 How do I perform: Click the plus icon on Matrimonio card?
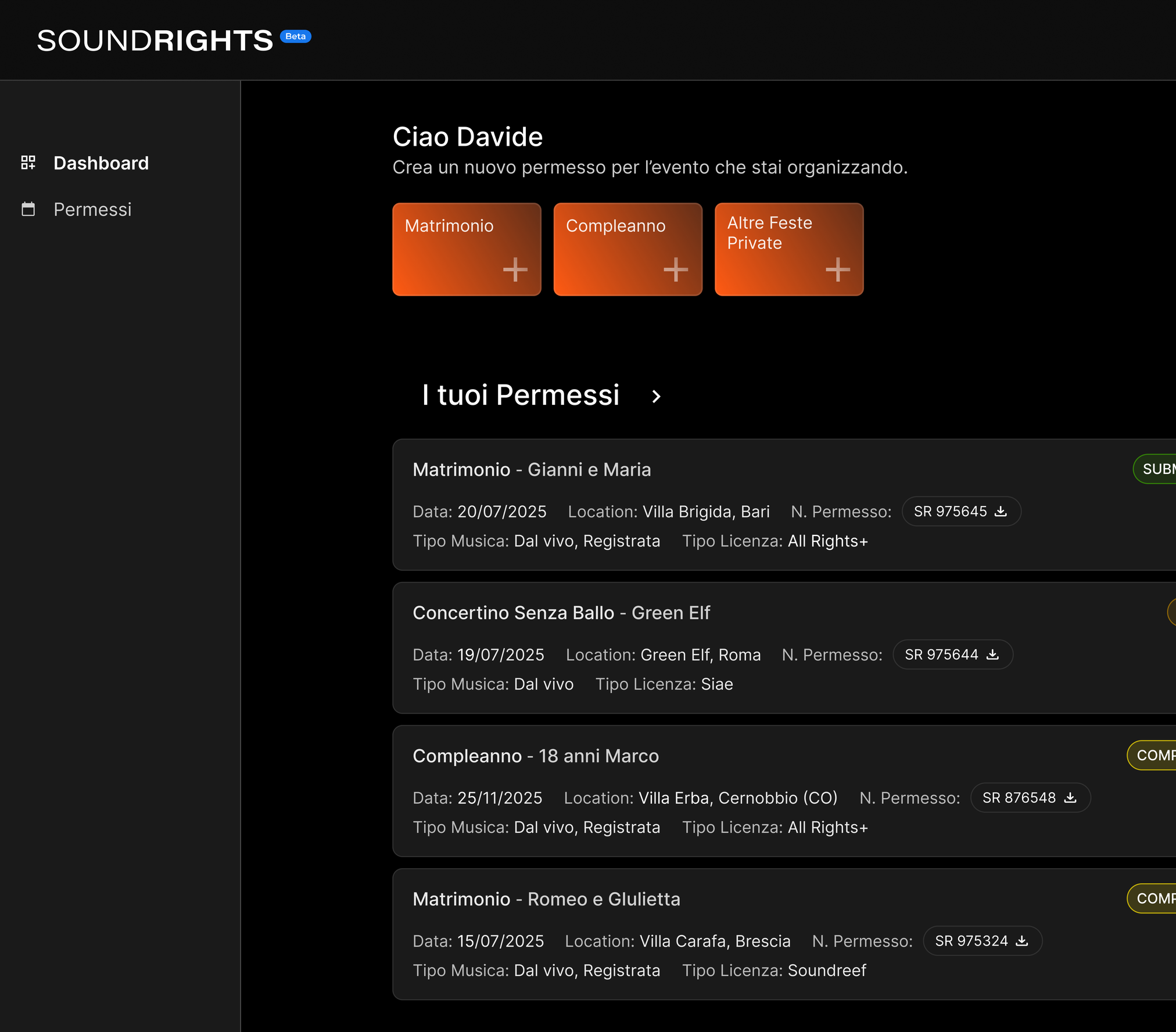(x=515, y=269)
